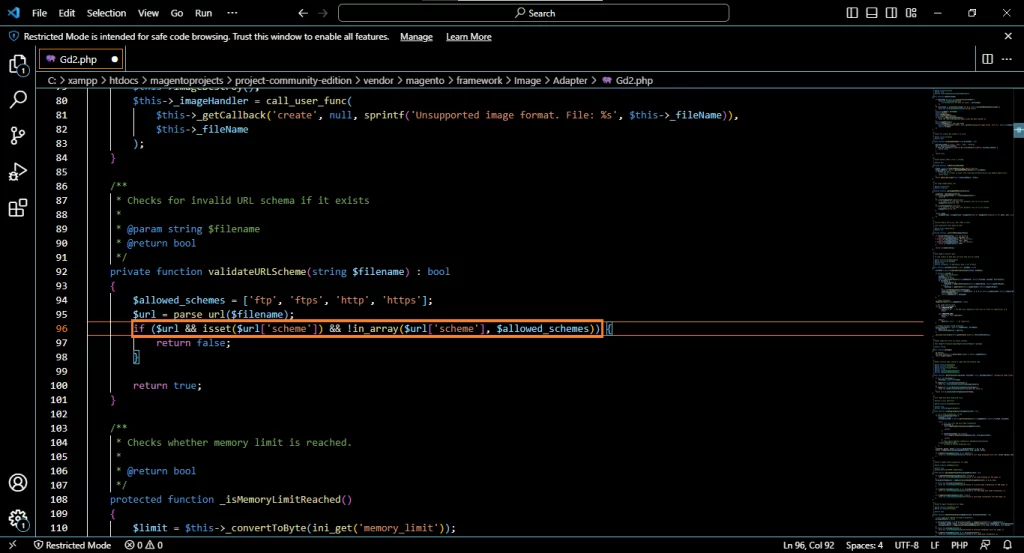1024x553 pixels.
Task: Change encoding via UTF-8
Action: click(906, 545)
